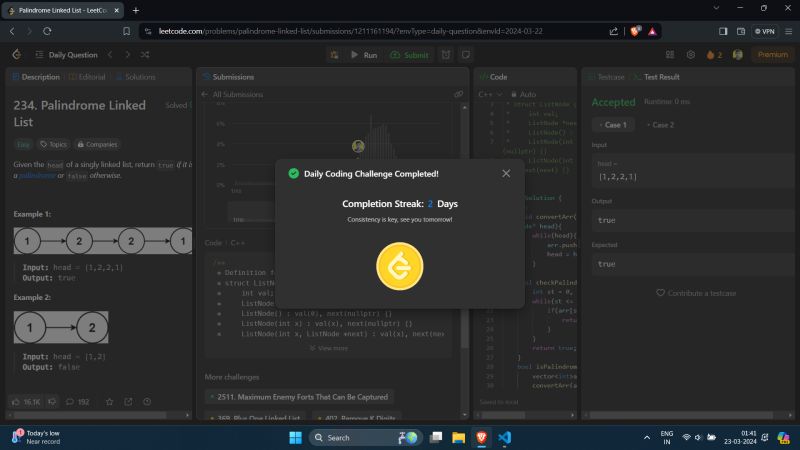Click the browser address bar
Viewport: 800px width, 450px height.
coord(372,31)
